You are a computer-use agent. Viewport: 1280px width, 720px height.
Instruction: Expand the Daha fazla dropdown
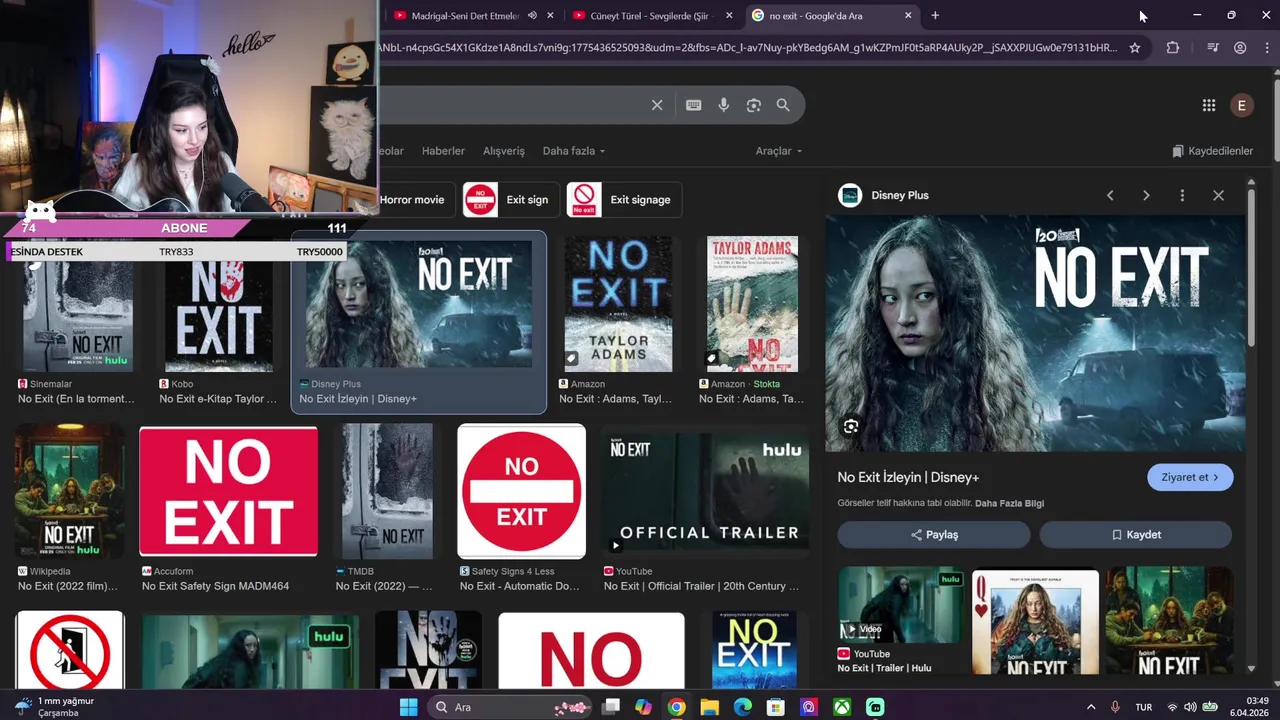[574, 151]
